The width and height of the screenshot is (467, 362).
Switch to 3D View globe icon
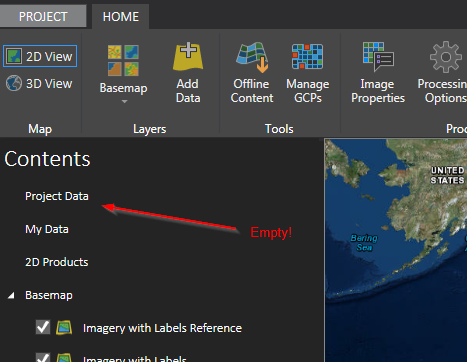[14, 83]
